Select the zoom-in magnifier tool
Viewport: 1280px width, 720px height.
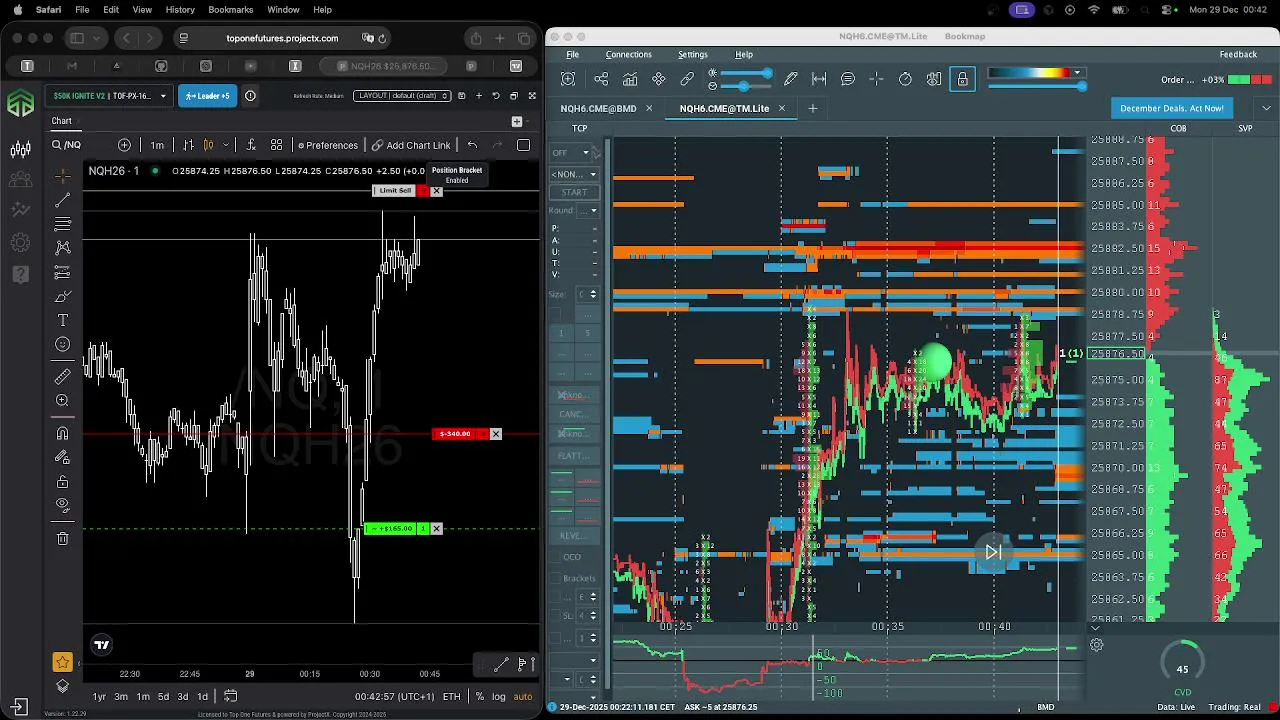pos(62,400)
